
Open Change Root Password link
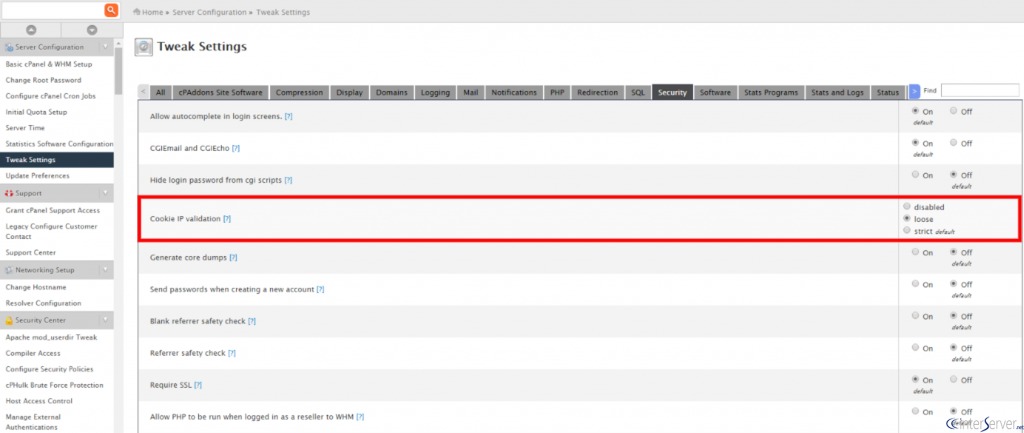(x=43, y=80)
